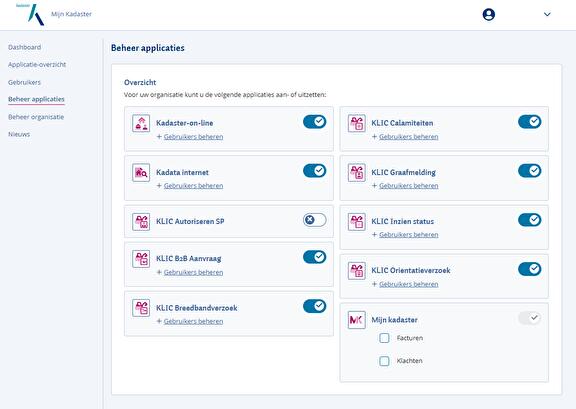Click the KLIC Calamiteiten icon

tap(356, 123)
